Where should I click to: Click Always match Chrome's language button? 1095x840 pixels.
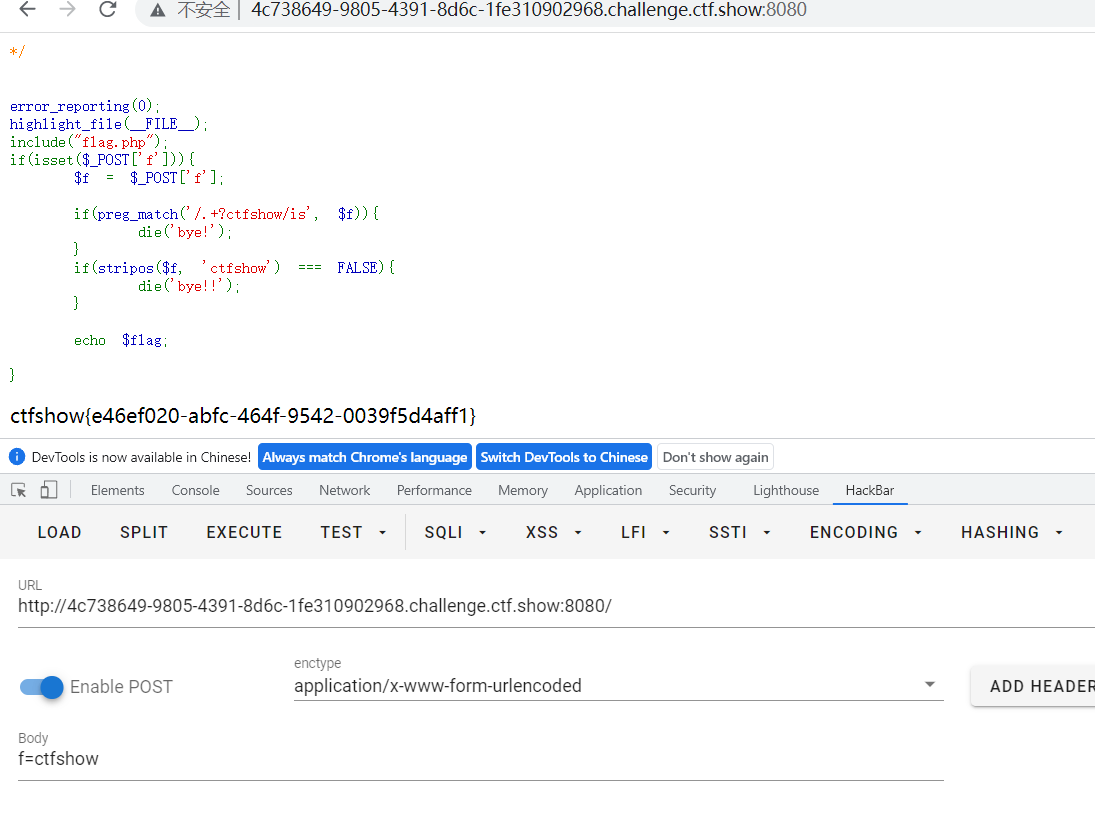pyautogui.click(x=365, y=457)
